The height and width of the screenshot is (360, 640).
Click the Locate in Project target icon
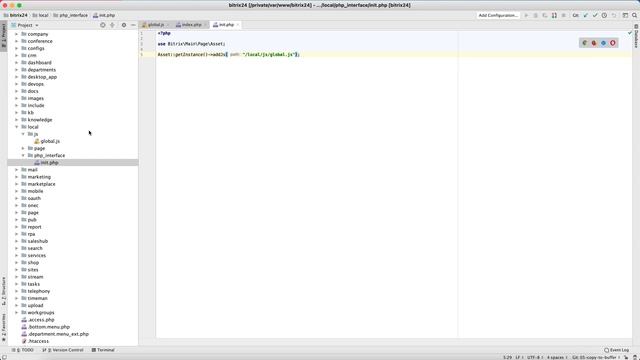[103, 25]
